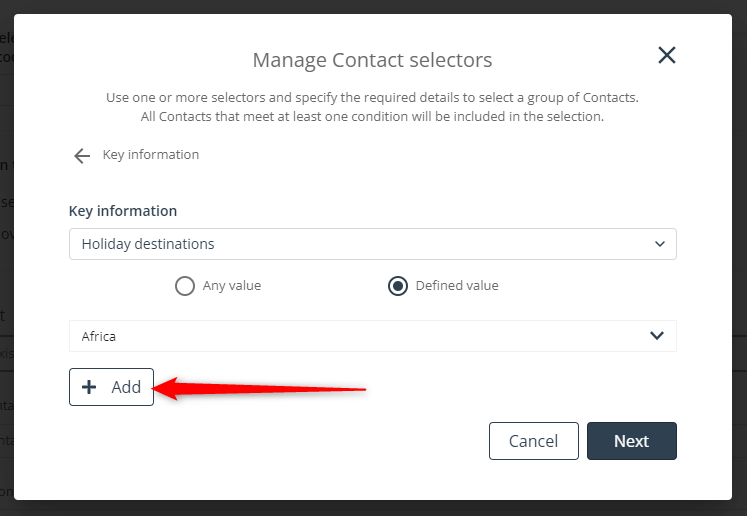Viewport: 747px width, 516px height.
Task: Click the bold Key information field label
Action: [x=123, y=211]
